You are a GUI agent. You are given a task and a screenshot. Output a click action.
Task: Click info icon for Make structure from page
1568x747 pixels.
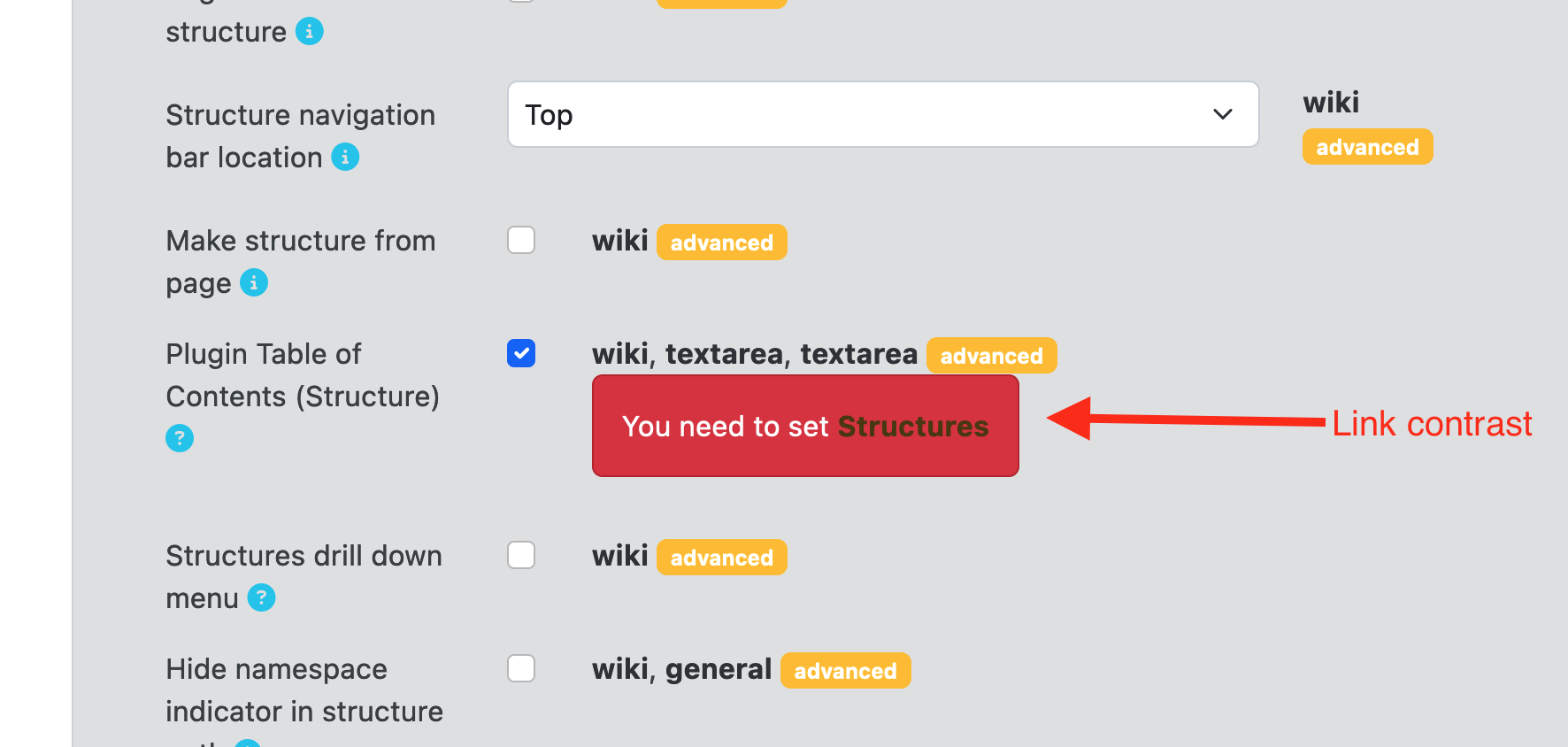coord(254,282)
